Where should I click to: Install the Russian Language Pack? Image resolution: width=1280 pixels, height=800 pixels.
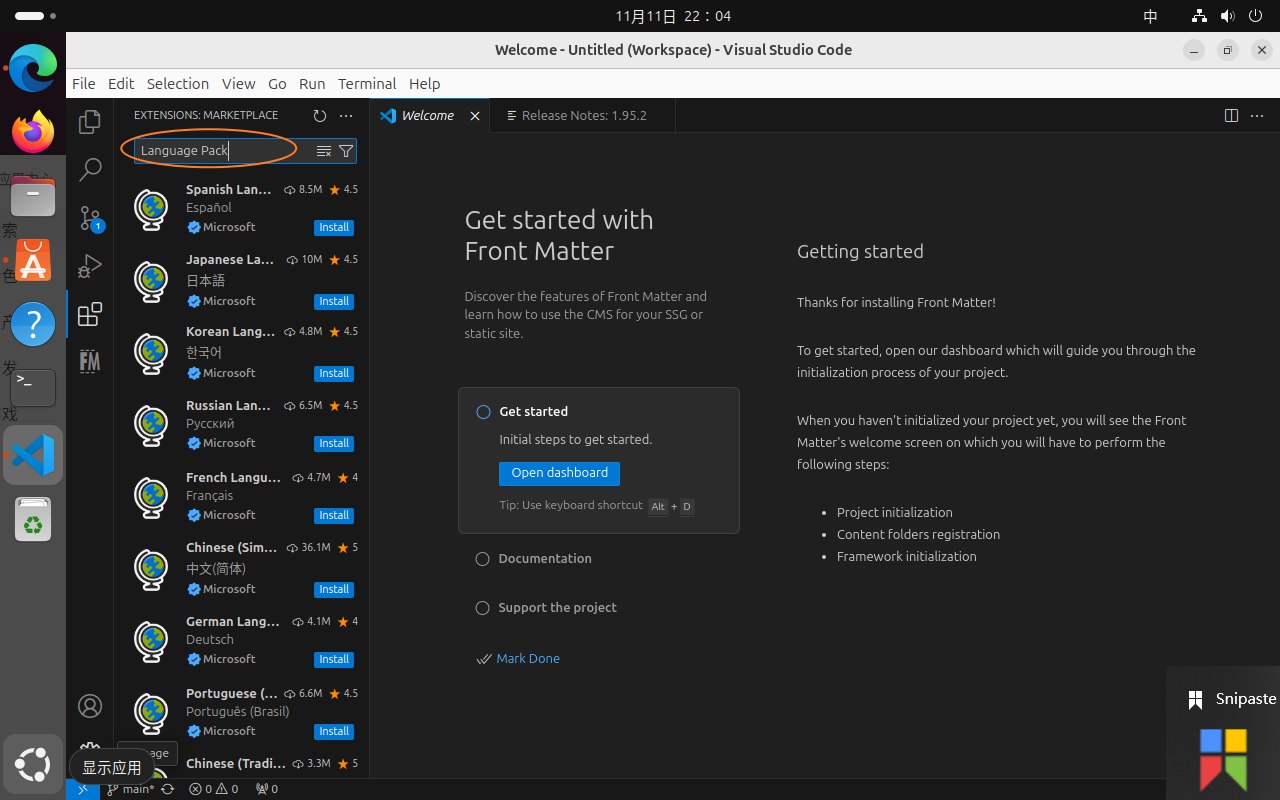(x=334, y=444)
